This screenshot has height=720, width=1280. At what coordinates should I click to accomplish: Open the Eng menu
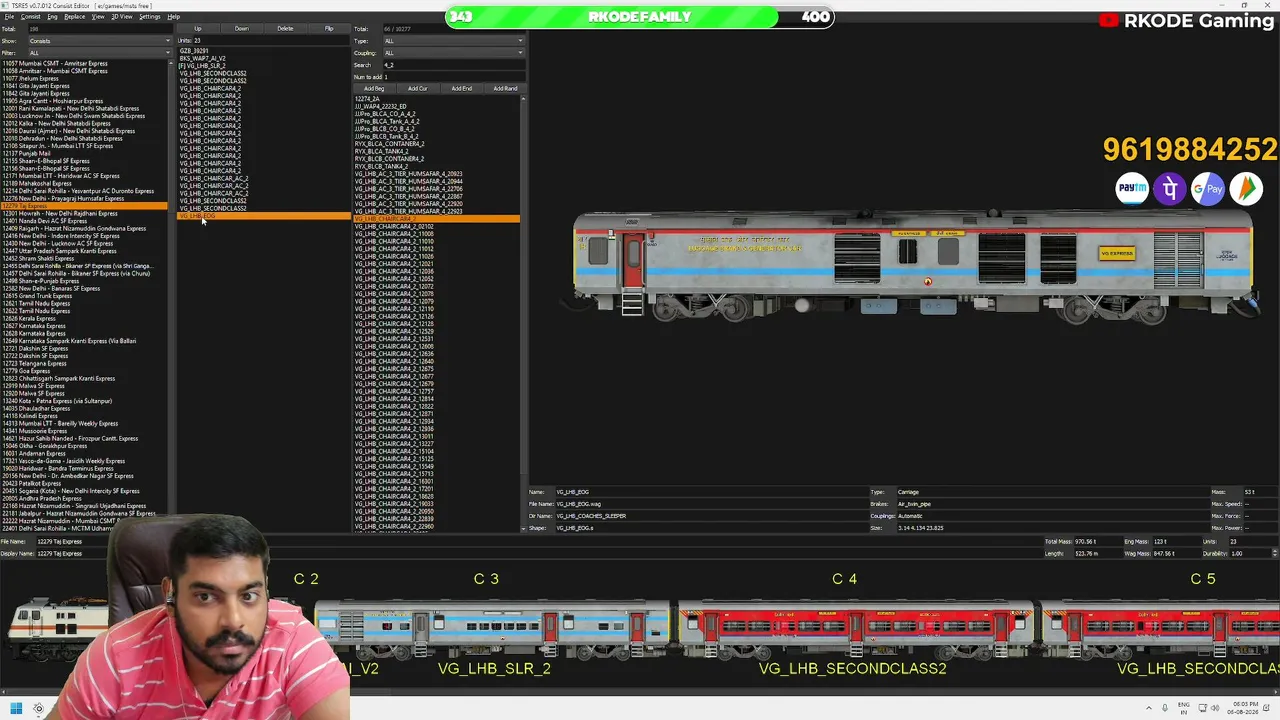pos(52,17)
